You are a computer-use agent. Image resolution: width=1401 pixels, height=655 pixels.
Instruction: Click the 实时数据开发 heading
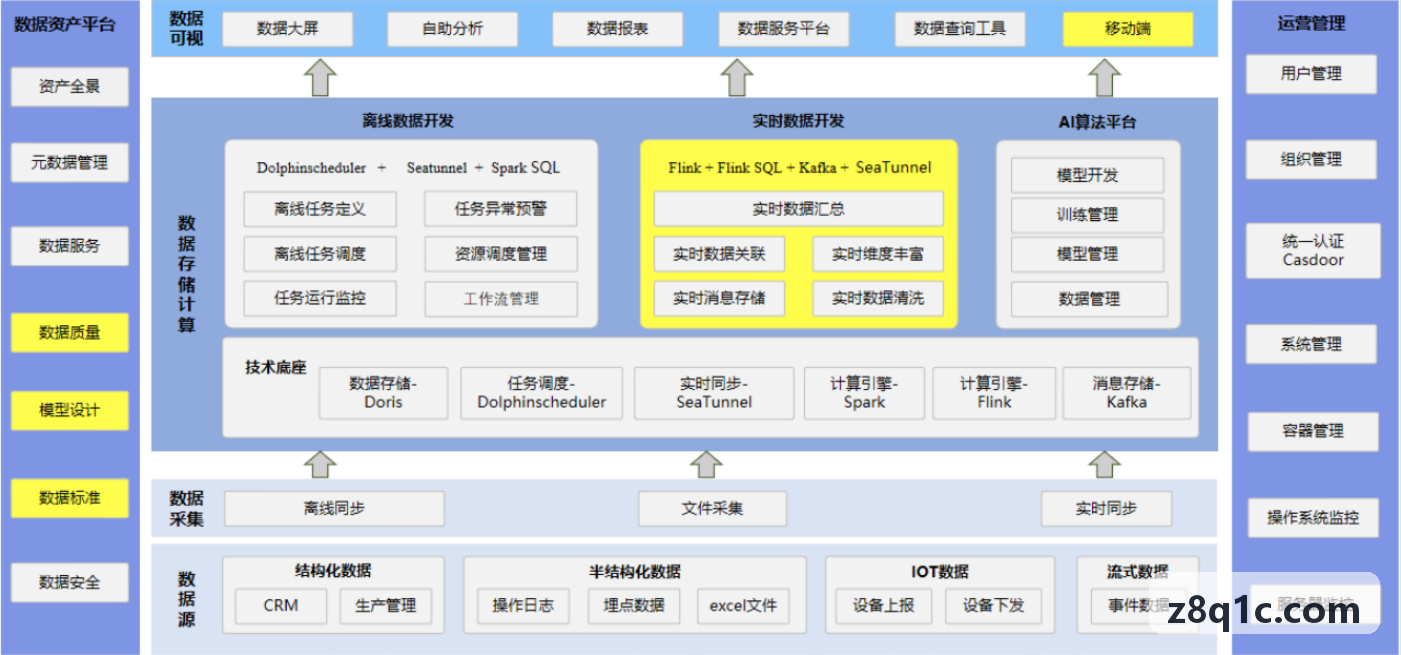798,121
